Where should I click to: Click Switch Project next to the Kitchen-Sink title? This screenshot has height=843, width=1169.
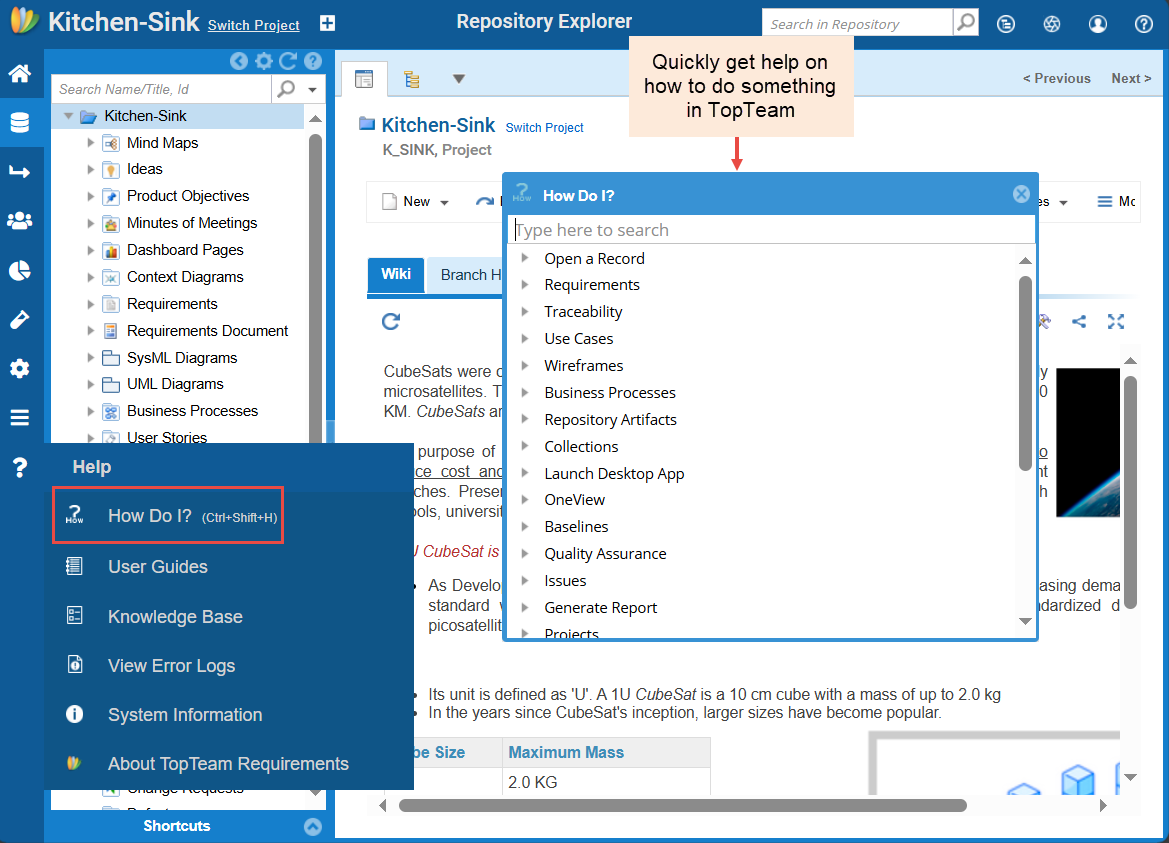coord(544,128)
